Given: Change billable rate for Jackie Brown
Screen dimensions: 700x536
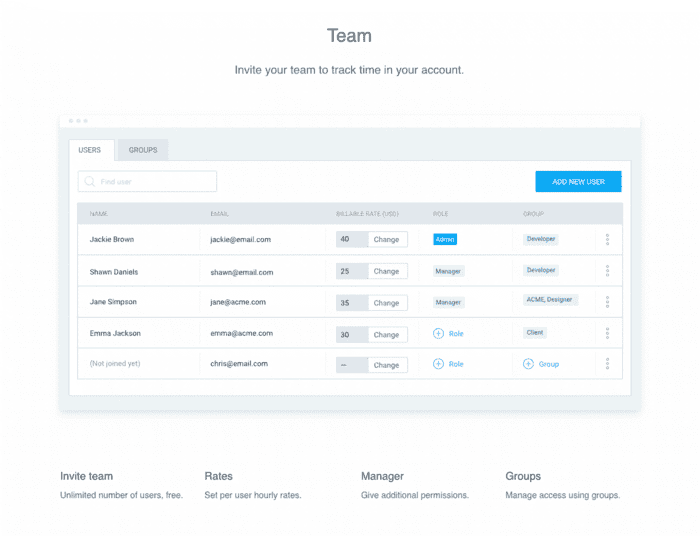Looking at the screenshot, I should [x=387, y=239].
